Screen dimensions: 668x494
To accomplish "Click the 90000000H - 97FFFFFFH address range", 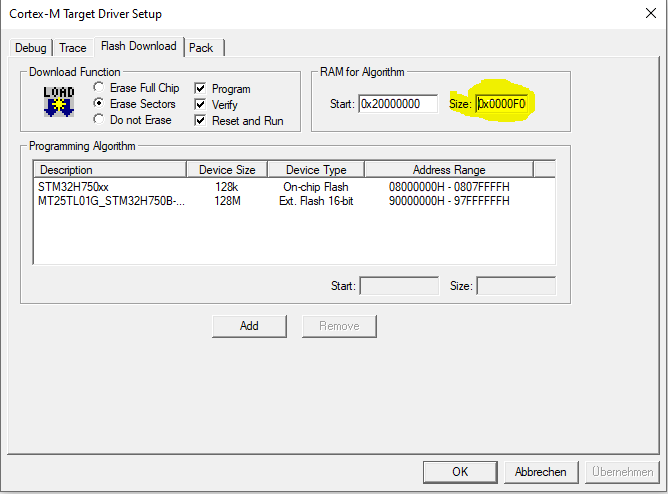I will [449, 201].
